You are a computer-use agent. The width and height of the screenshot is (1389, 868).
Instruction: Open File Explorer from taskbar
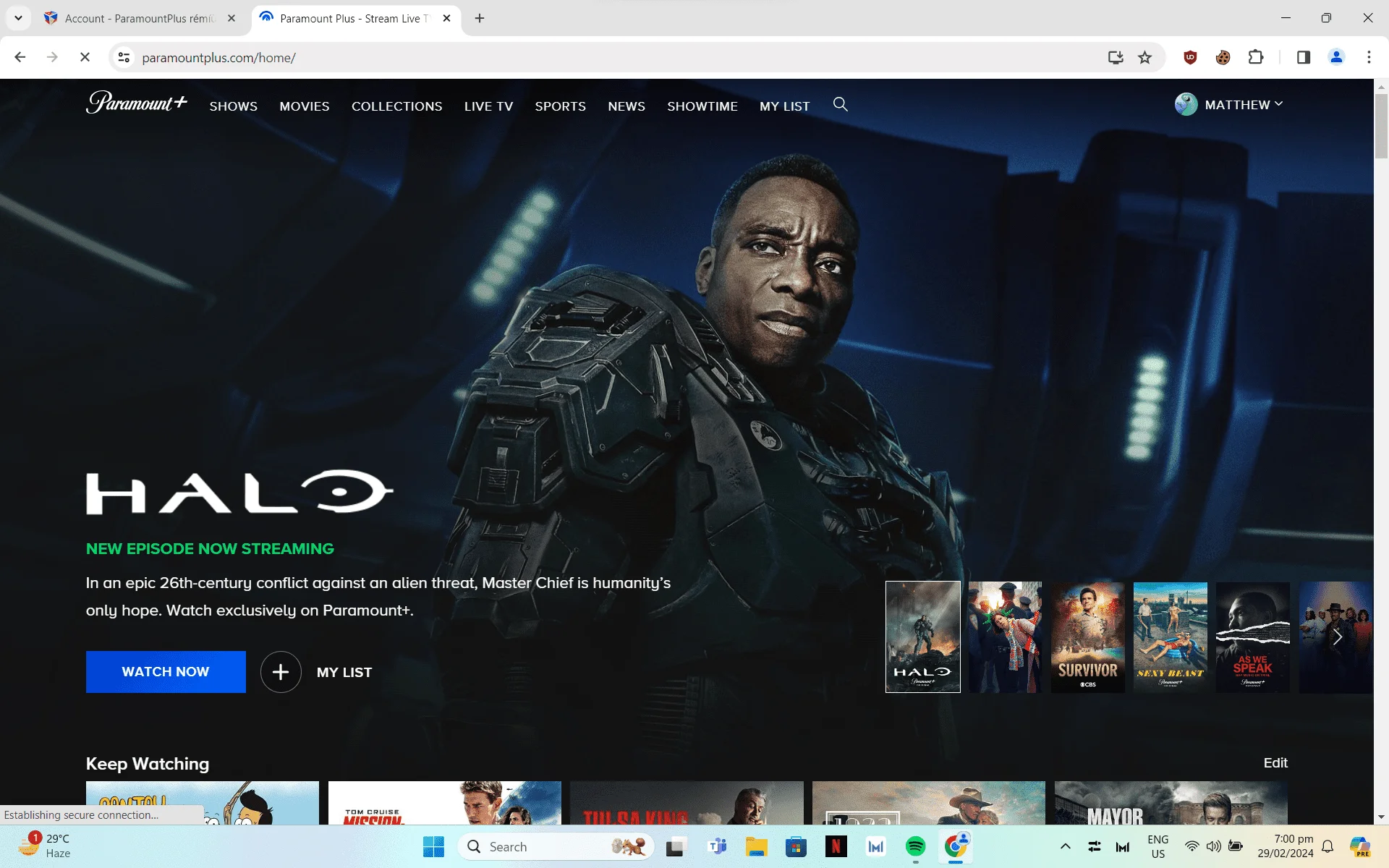[757, 846]
